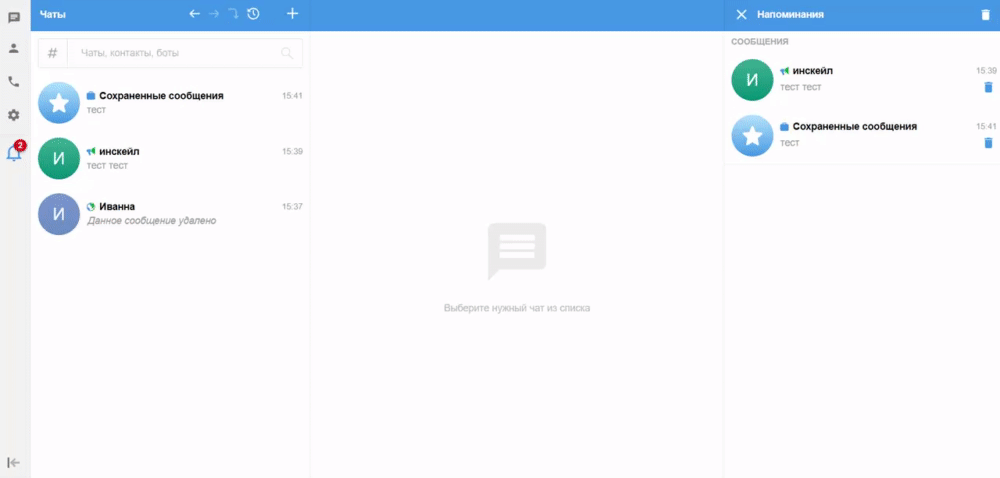Delete the Сохраненные сообщения reminder
This screenshot has width=1000, height=478.
[x=988, y=143]
